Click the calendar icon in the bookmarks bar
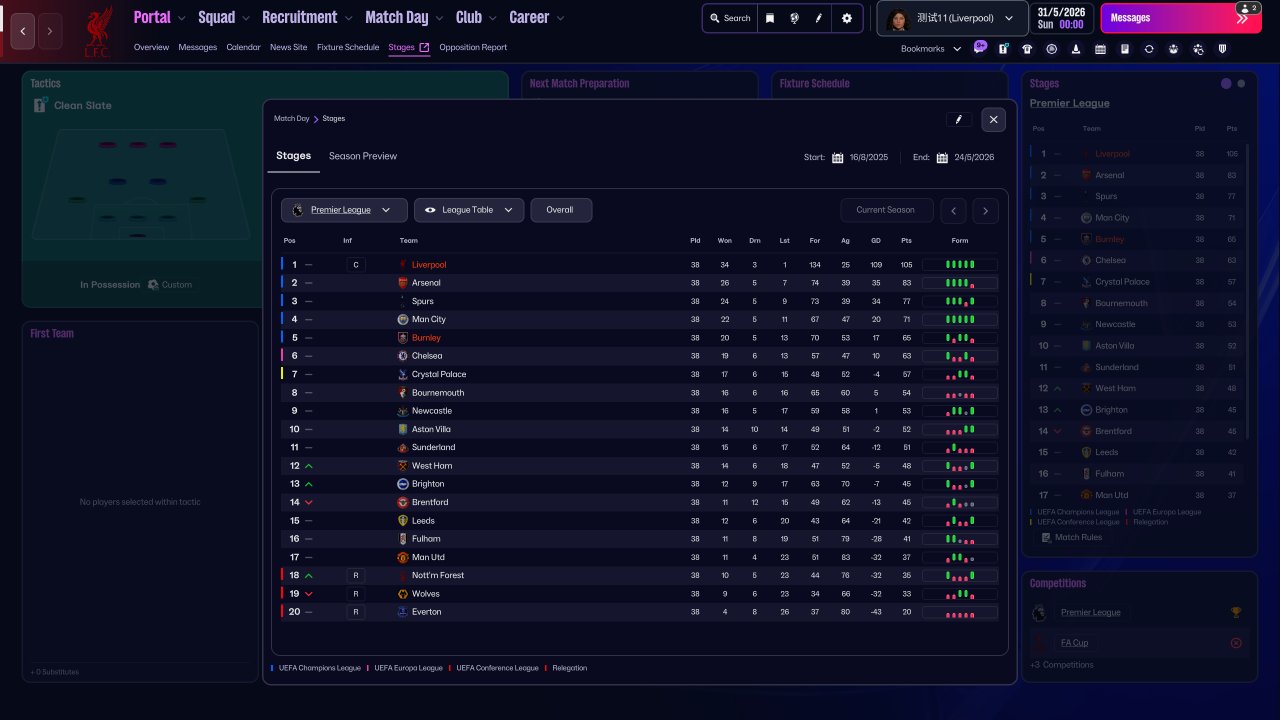The width and height of the screenshot is (1280, 720). 1100,48
